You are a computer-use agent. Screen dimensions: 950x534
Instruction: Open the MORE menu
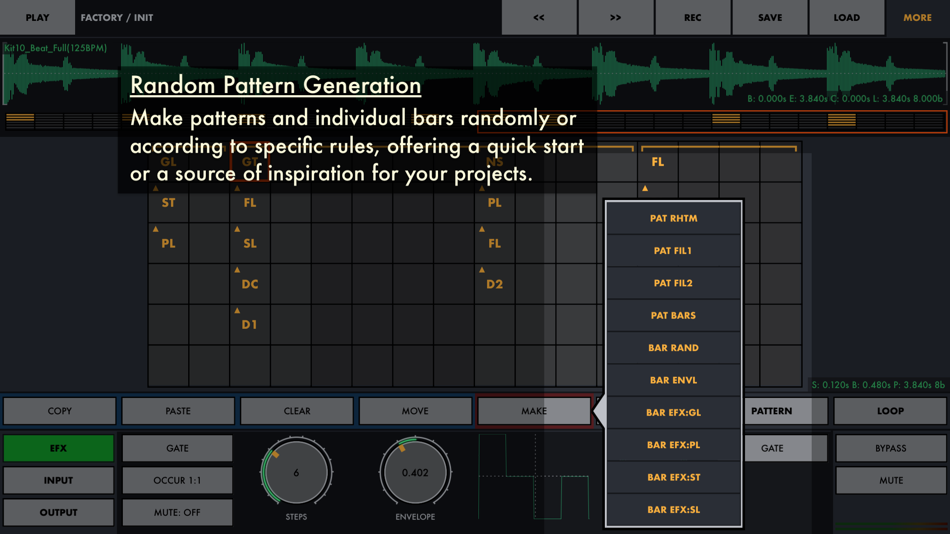tap(917, 18)
